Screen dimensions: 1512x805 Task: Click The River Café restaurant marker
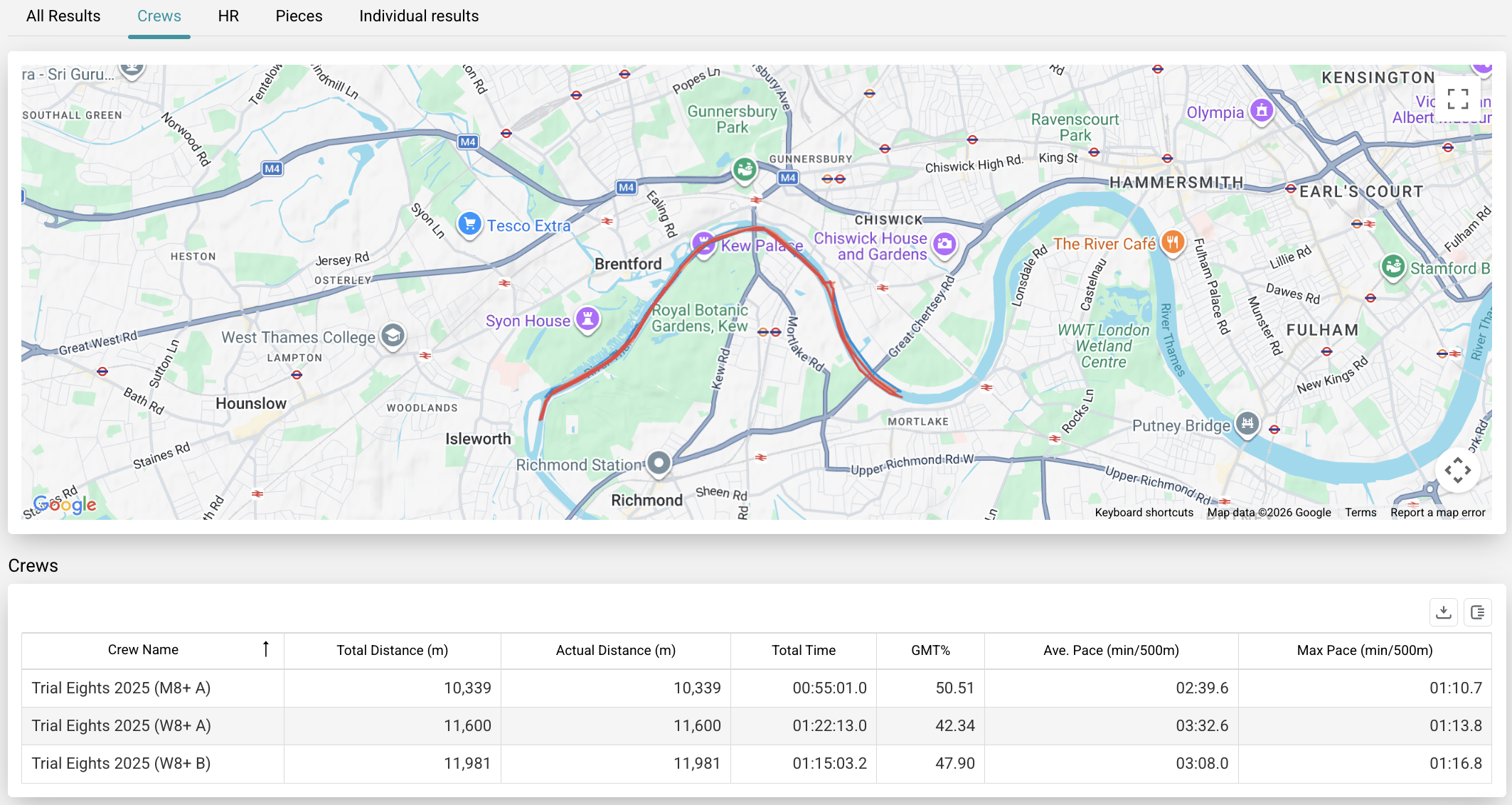[1173, 243]
